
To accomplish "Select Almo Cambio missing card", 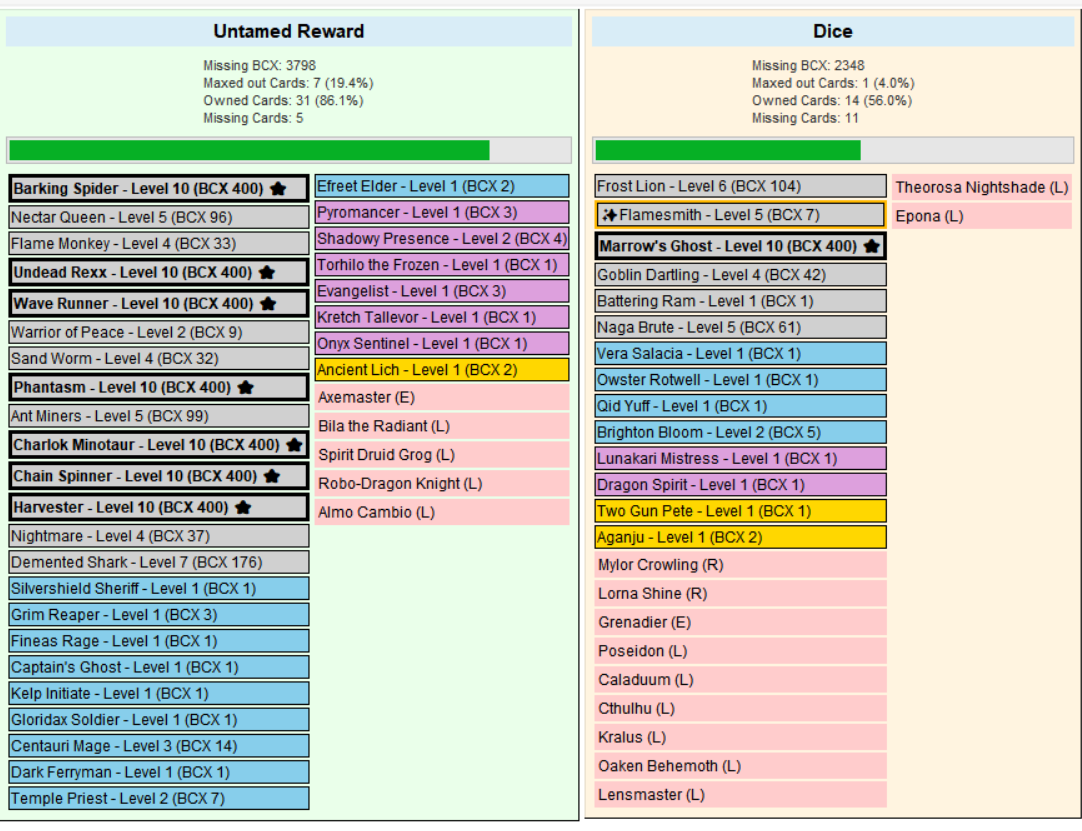I will [x=442, y=512].
